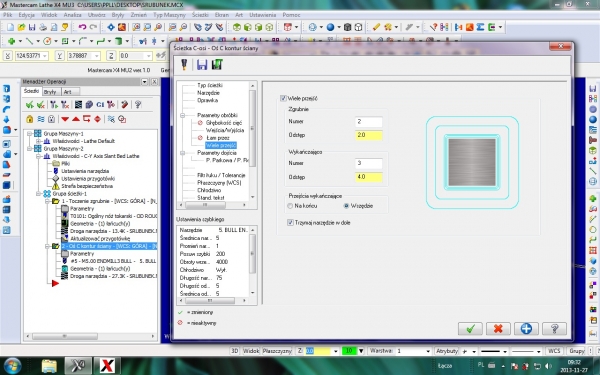
Task: Click the backplot selected operations icon
Action: pos(78,104)
